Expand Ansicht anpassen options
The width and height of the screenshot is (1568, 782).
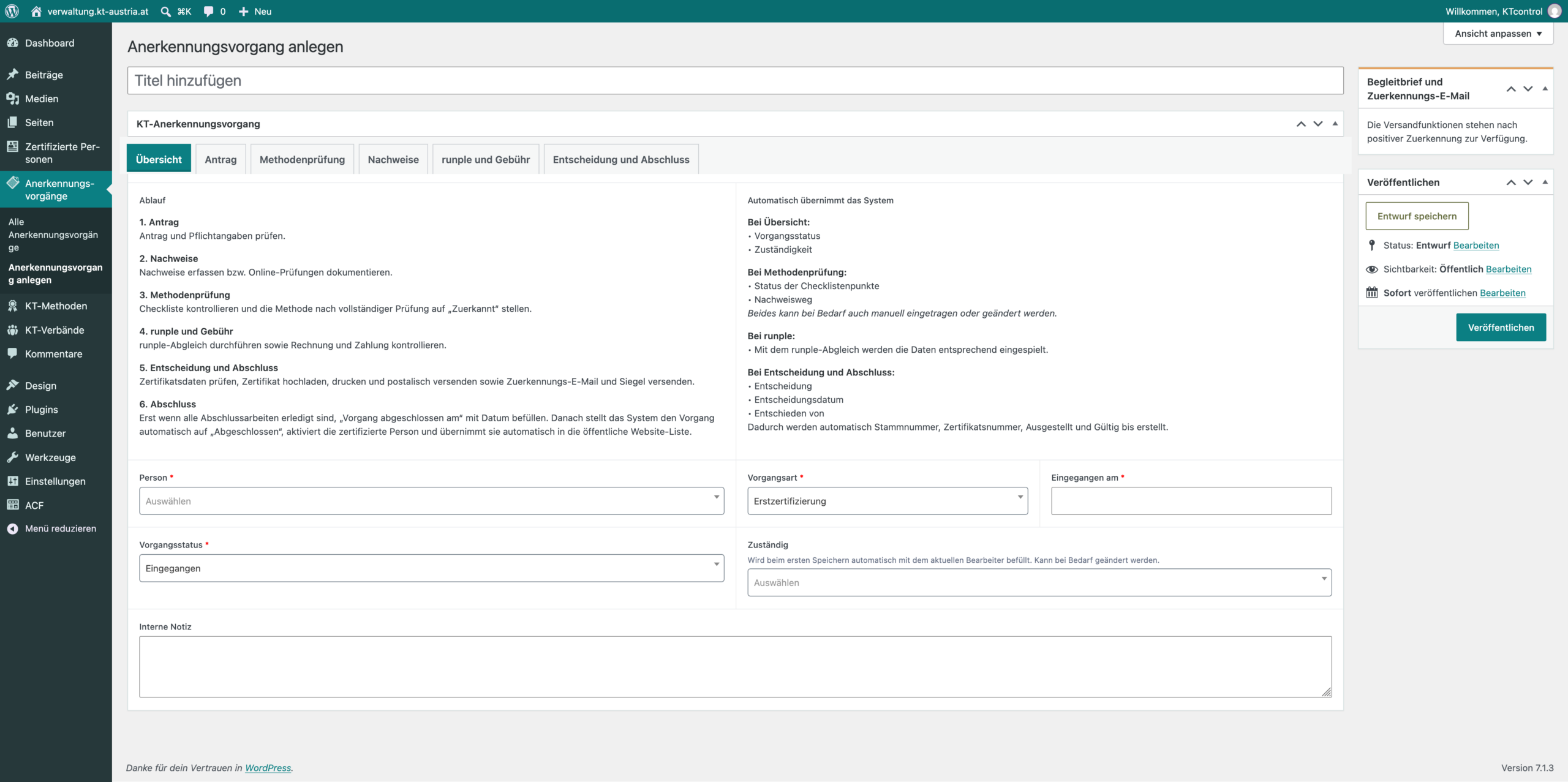[1498, 34]
